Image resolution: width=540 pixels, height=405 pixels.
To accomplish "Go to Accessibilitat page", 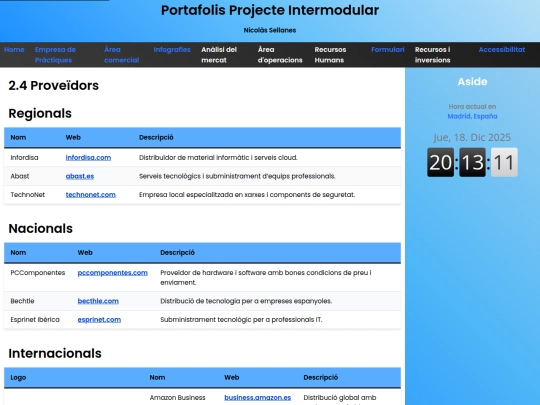I will tap(502, 50).
